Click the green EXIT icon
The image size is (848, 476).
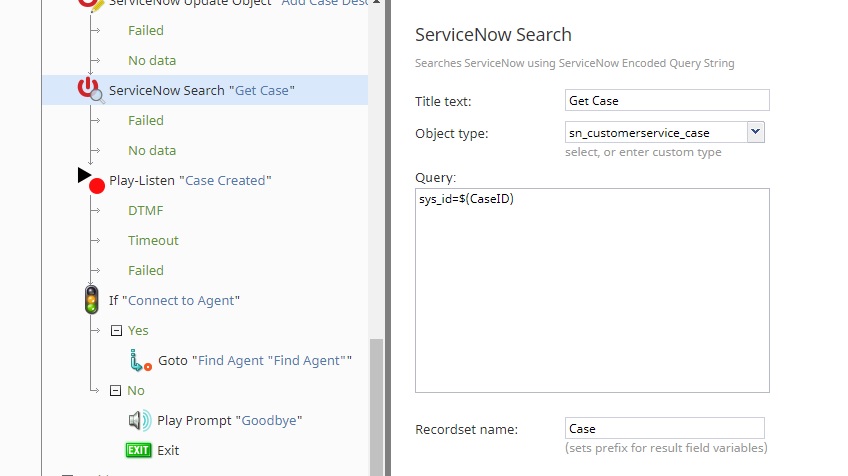[x=138, y=450]
